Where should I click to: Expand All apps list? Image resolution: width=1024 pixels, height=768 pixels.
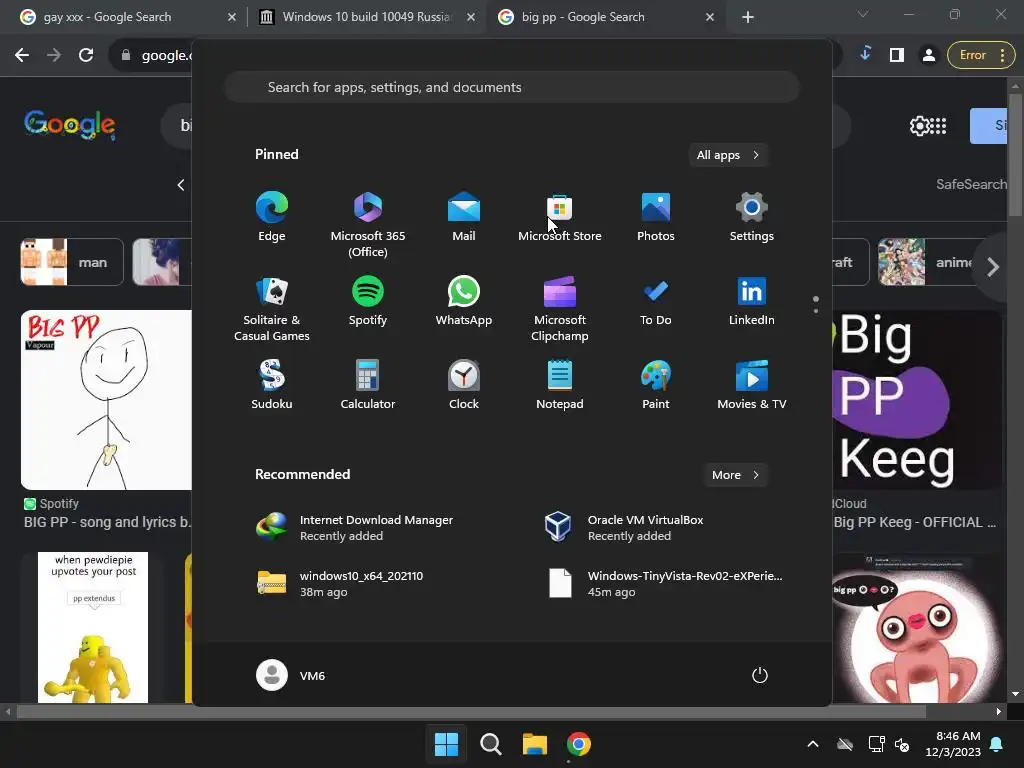coord(728,155)
